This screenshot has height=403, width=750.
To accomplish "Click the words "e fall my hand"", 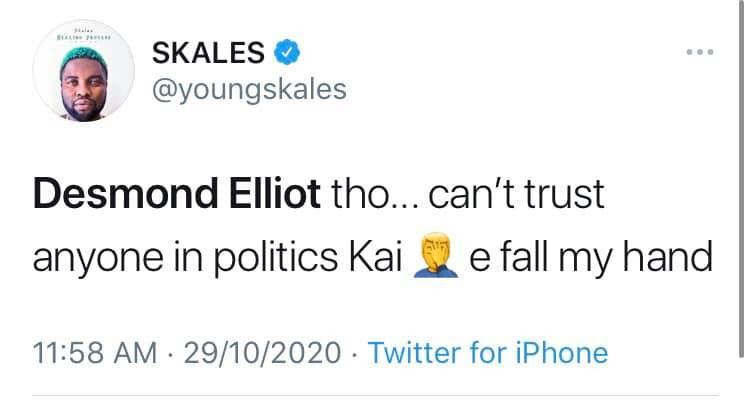I will [x=591, y=257].
